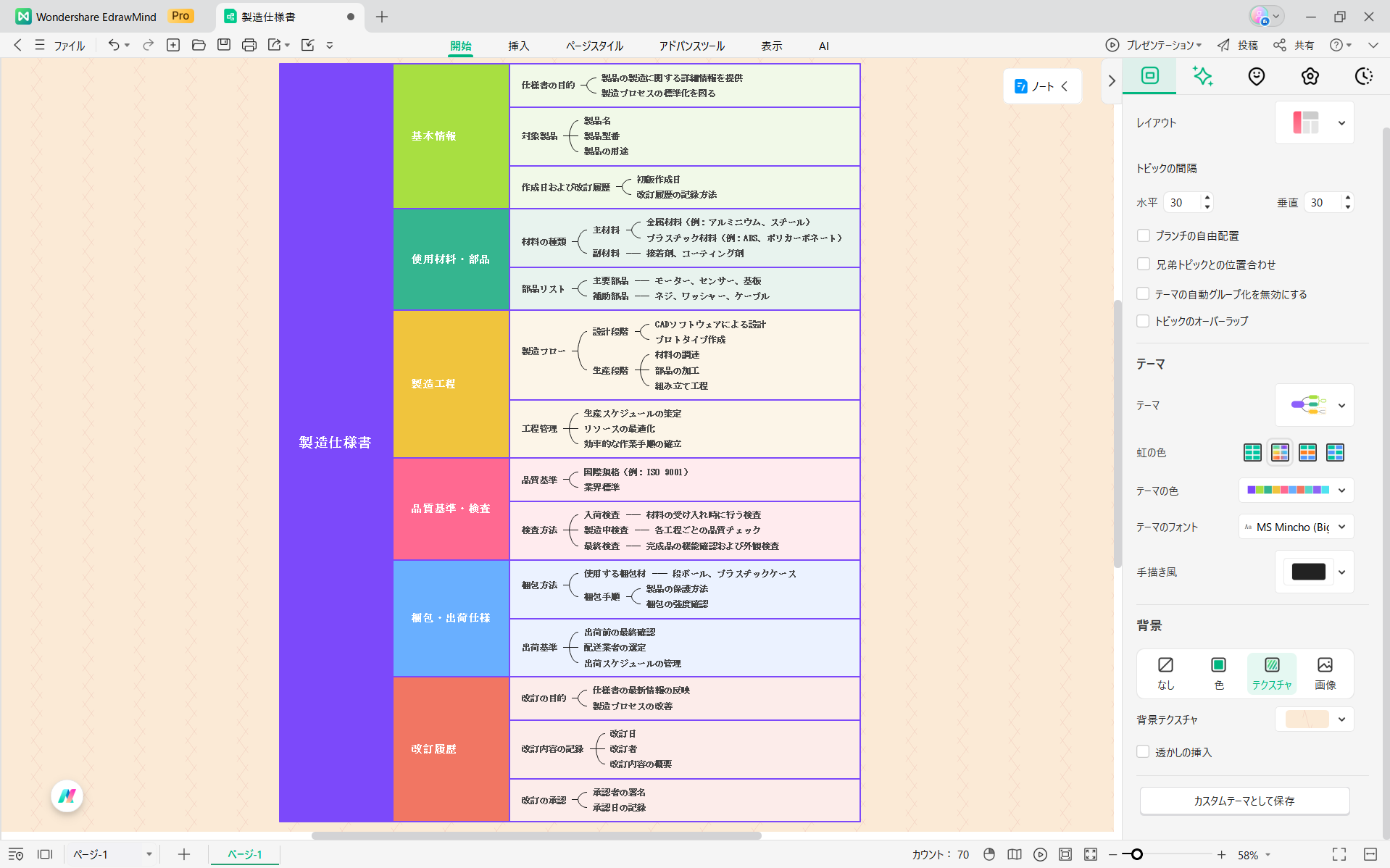The height and width of the screenshot is (868, 1390).
Task: Open the AI sparkle panel tab
Action: coord(1203,76)
